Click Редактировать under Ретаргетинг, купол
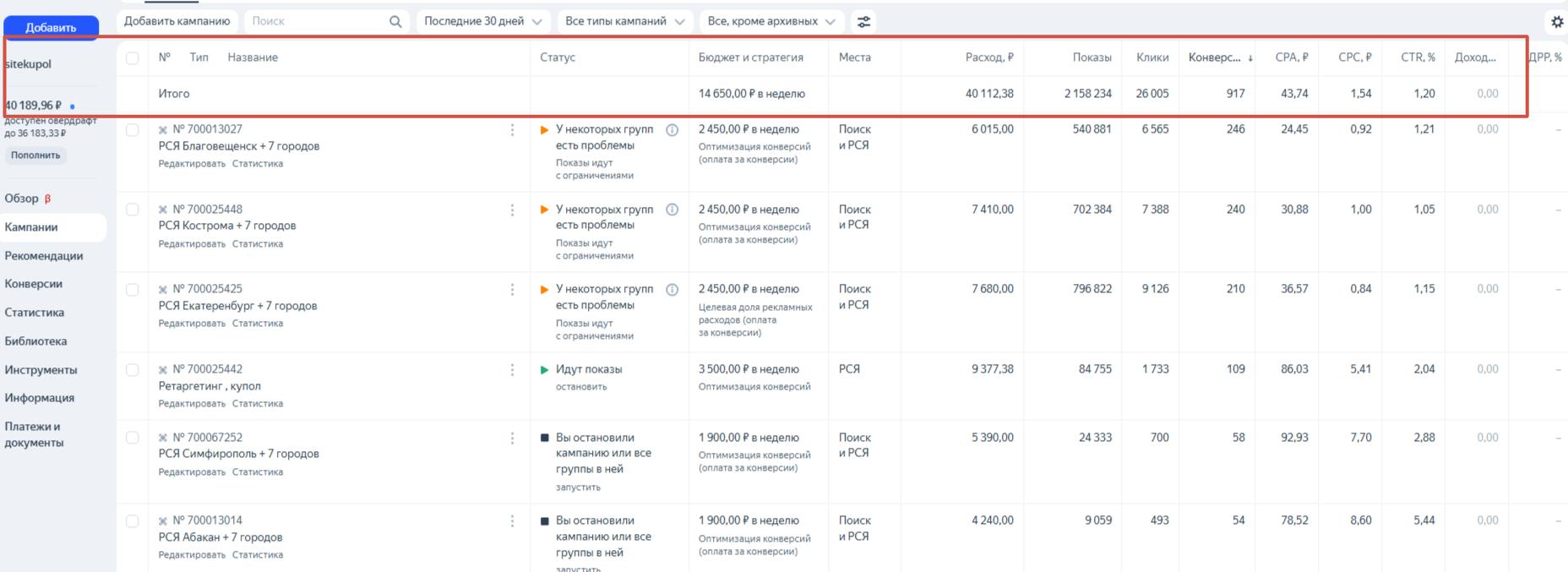This screenshot has width=1568, height=572. (192, 404)
